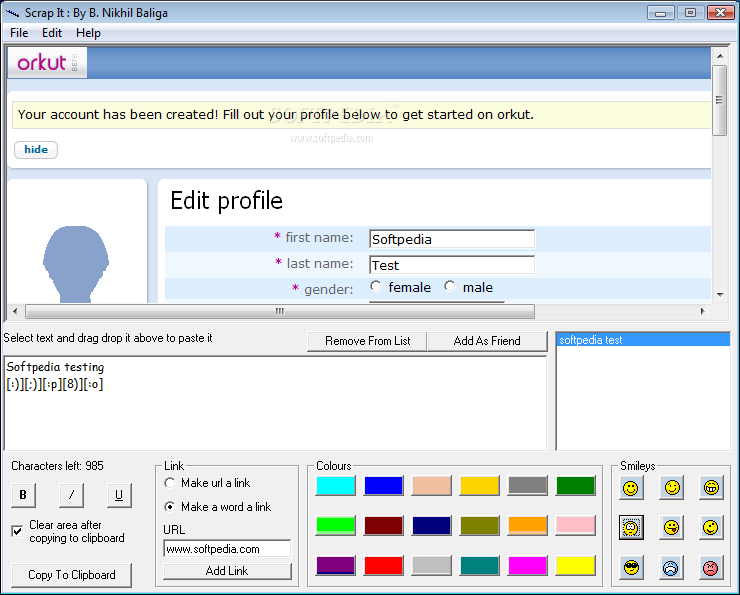The width and height of the screenshot is (740, 595).
Task: Pick the purple colour swatch
Action: (x=336, y=565)
